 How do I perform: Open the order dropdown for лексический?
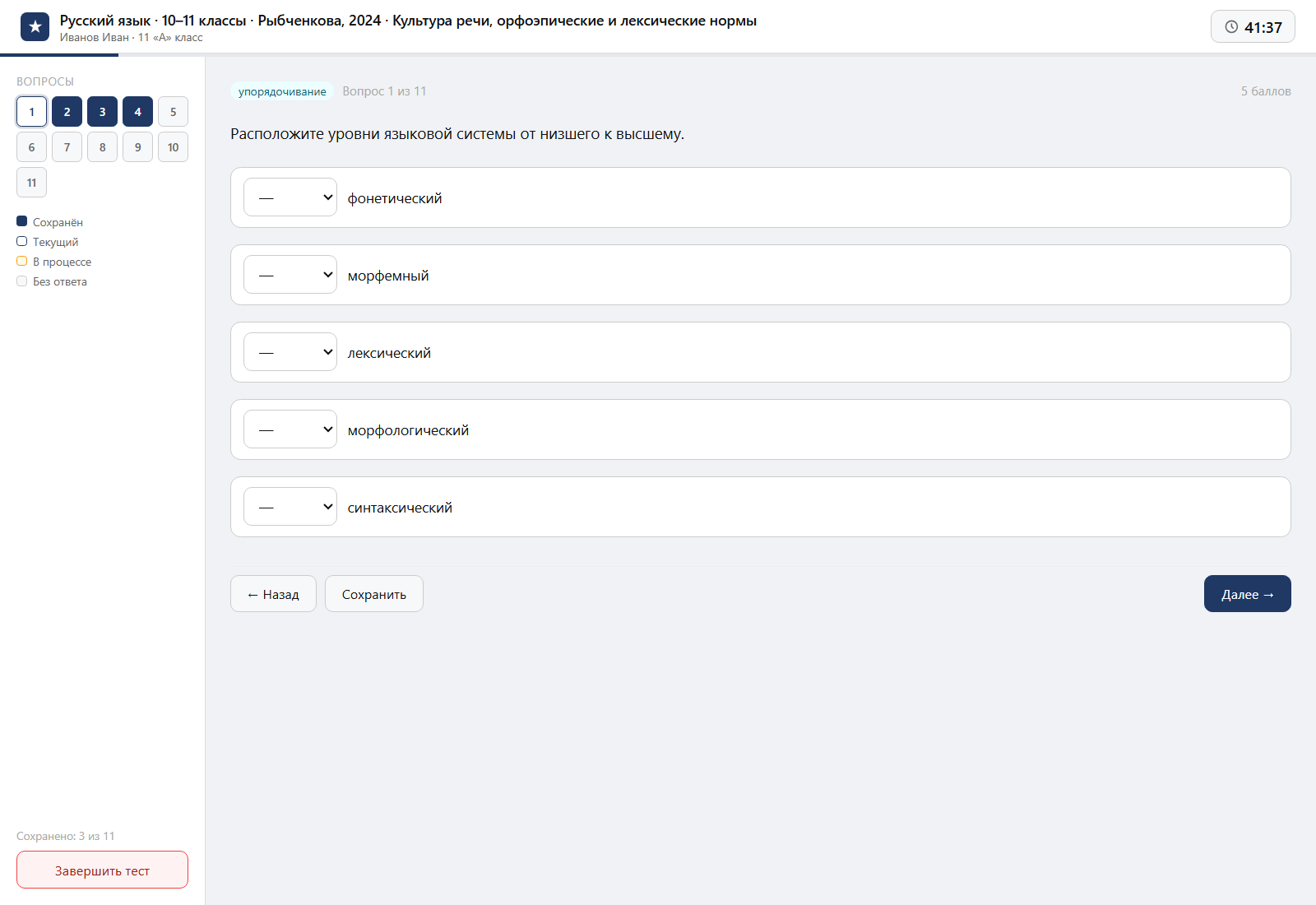coord(290,352)
